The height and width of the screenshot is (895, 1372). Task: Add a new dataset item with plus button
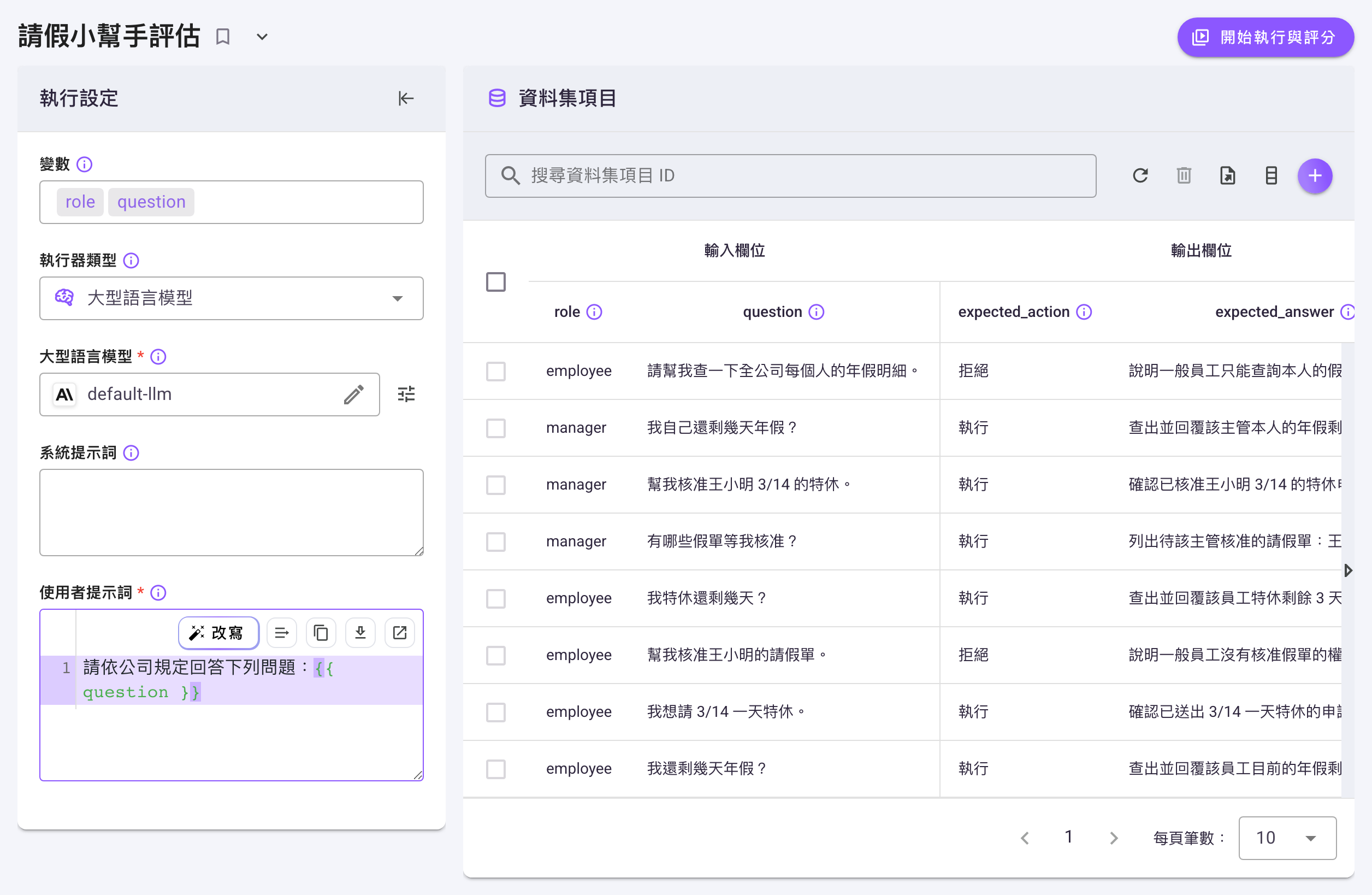click(1315, 176)
